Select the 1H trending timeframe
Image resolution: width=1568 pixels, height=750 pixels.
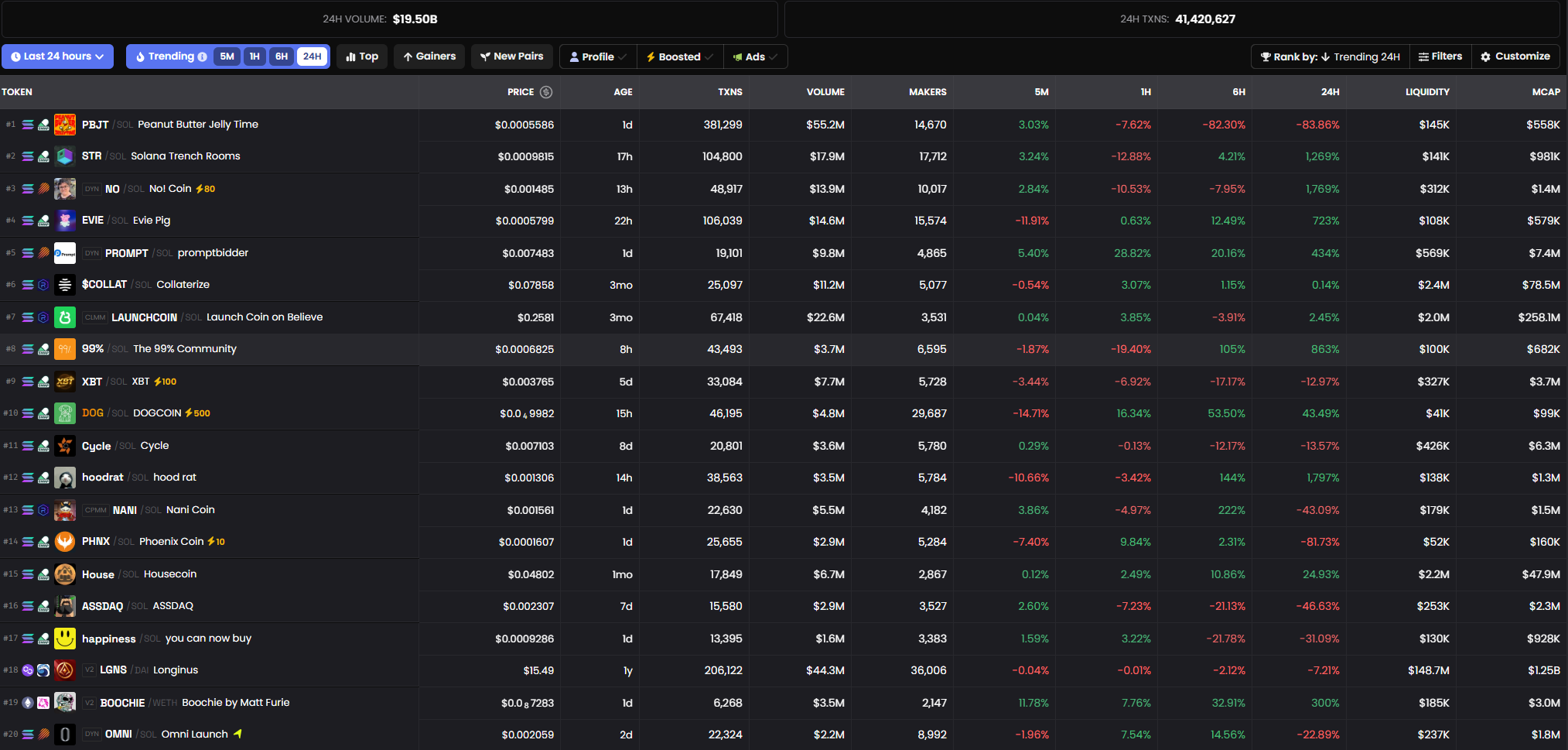point(255,57)
